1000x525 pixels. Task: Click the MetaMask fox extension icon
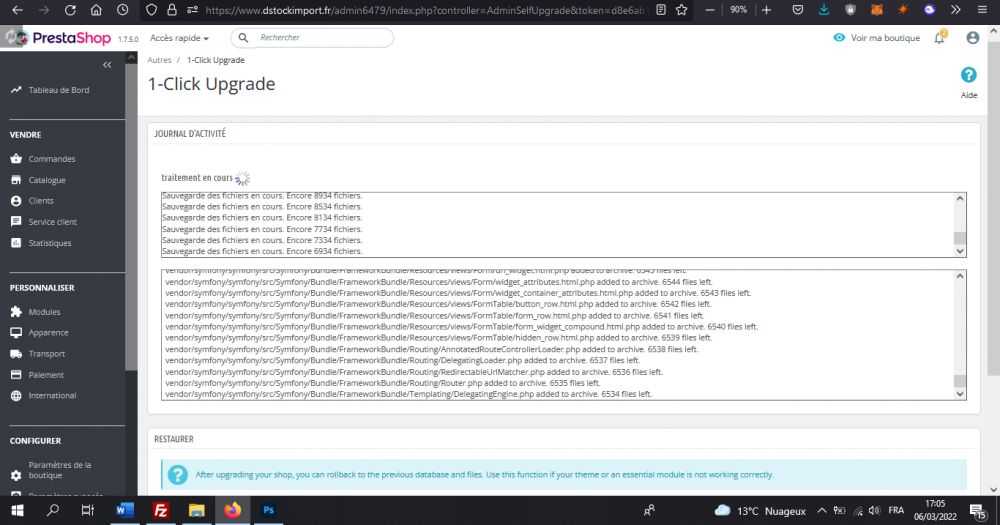tap(877, 10)
